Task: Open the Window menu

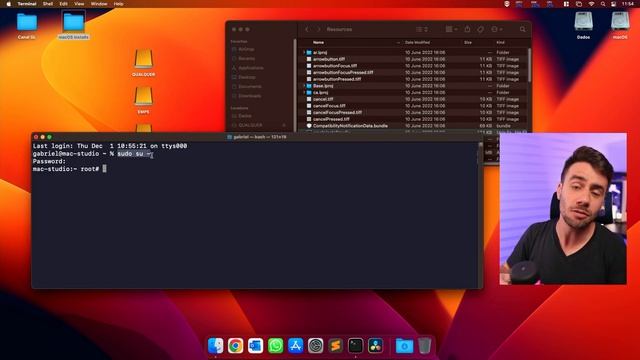Action: click(x=99, y=4)
